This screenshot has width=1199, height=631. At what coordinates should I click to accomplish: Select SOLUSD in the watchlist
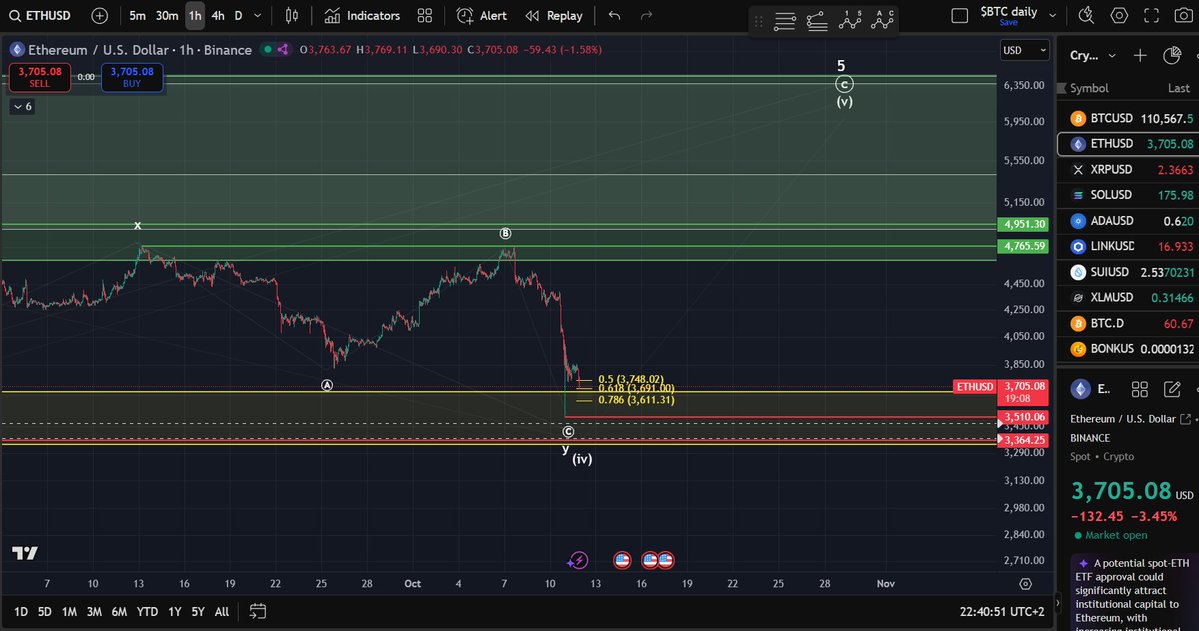click(1129, 195)
